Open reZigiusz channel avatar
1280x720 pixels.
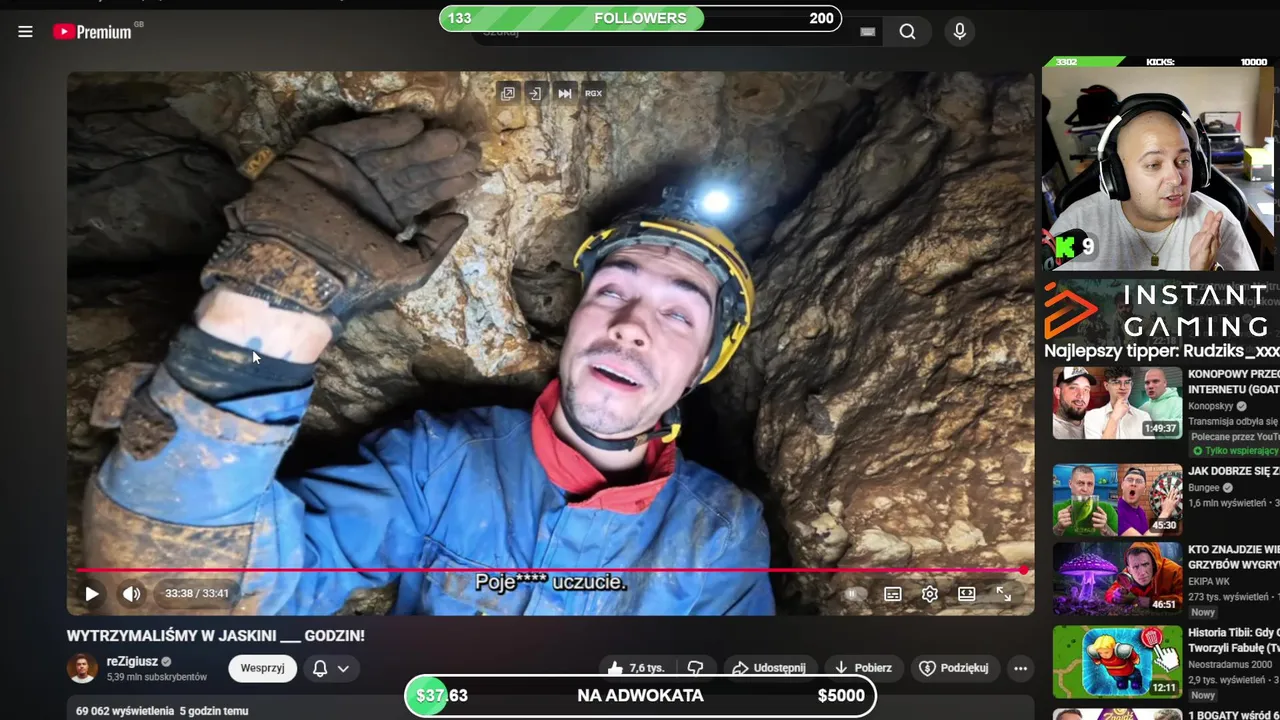[82, 668]
